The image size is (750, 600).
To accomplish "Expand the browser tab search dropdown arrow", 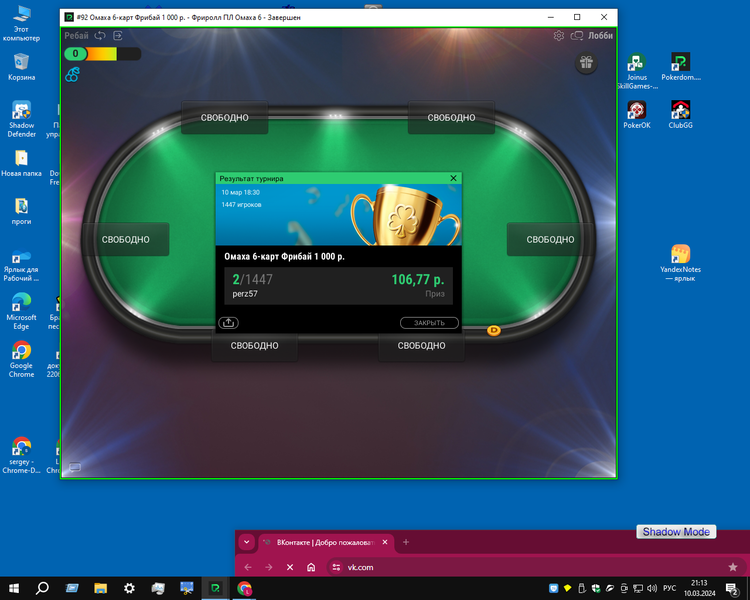I will [x=247, y=542].
